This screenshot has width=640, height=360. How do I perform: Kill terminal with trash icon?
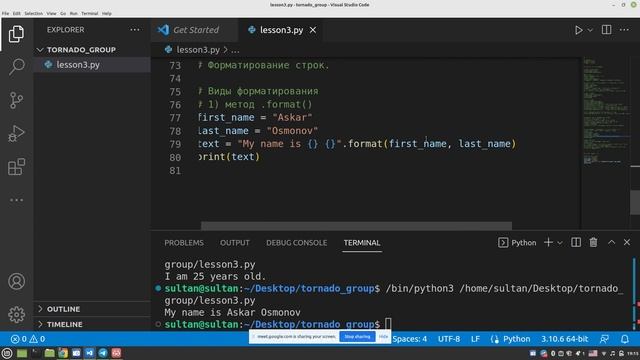click(x=593, y=242)
